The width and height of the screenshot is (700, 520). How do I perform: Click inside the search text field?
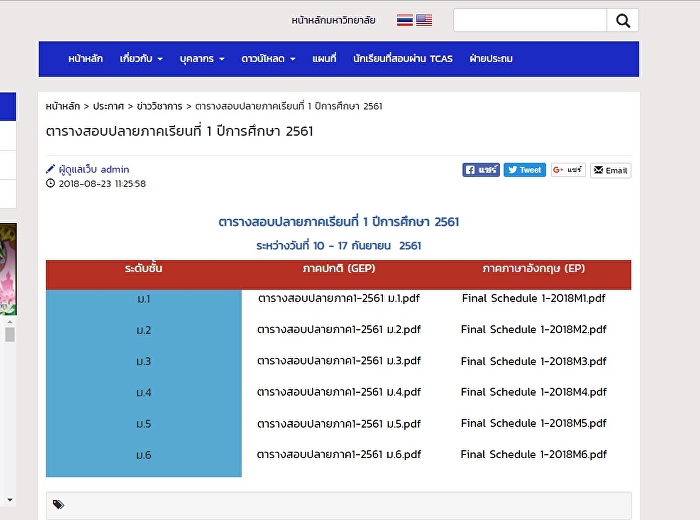tap(530, 20)
